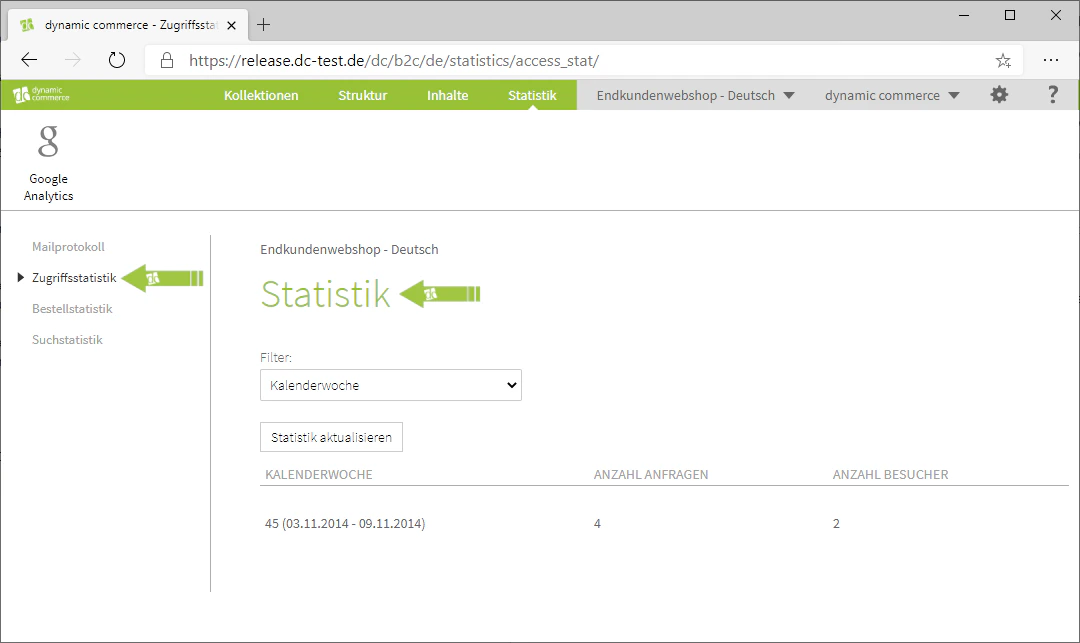
Task: Open settings gear icon
Action: (x=999, y=95)
